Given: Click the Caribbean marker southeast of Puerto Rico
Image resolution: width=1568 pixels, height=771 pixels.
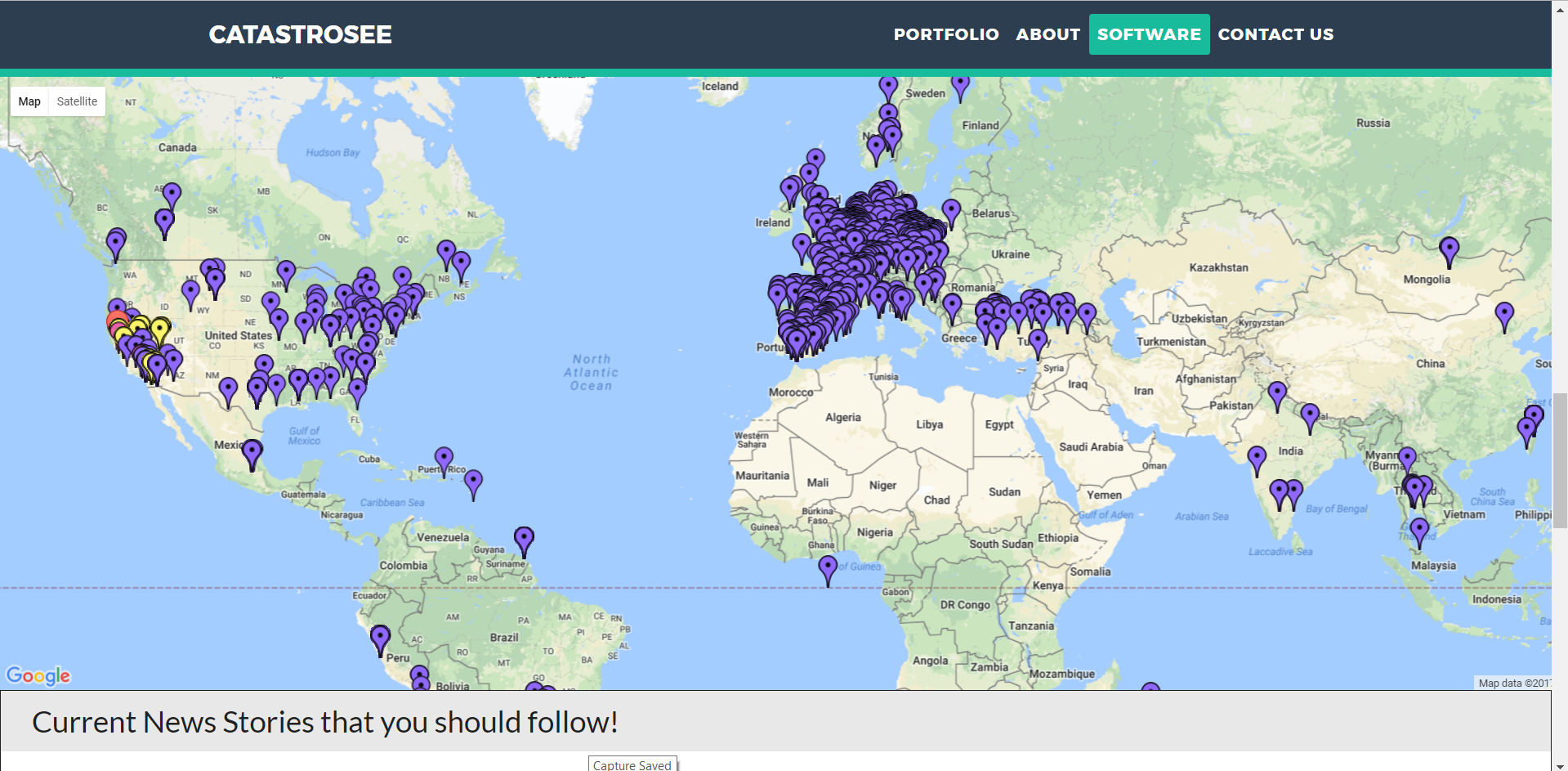Looking at the screenshot, I should 473,485.
